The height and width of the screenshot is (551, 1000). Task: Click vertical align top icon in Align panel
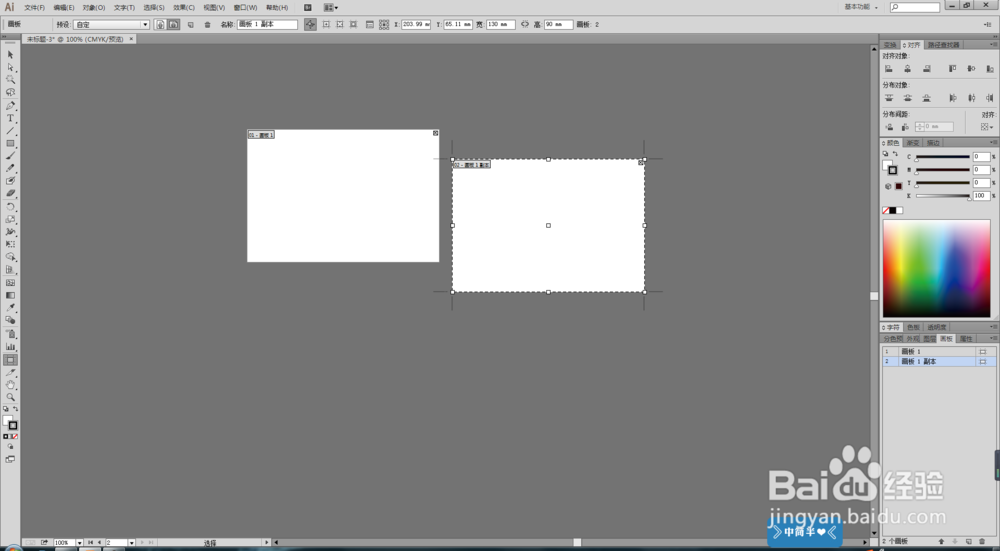point(952,68)
